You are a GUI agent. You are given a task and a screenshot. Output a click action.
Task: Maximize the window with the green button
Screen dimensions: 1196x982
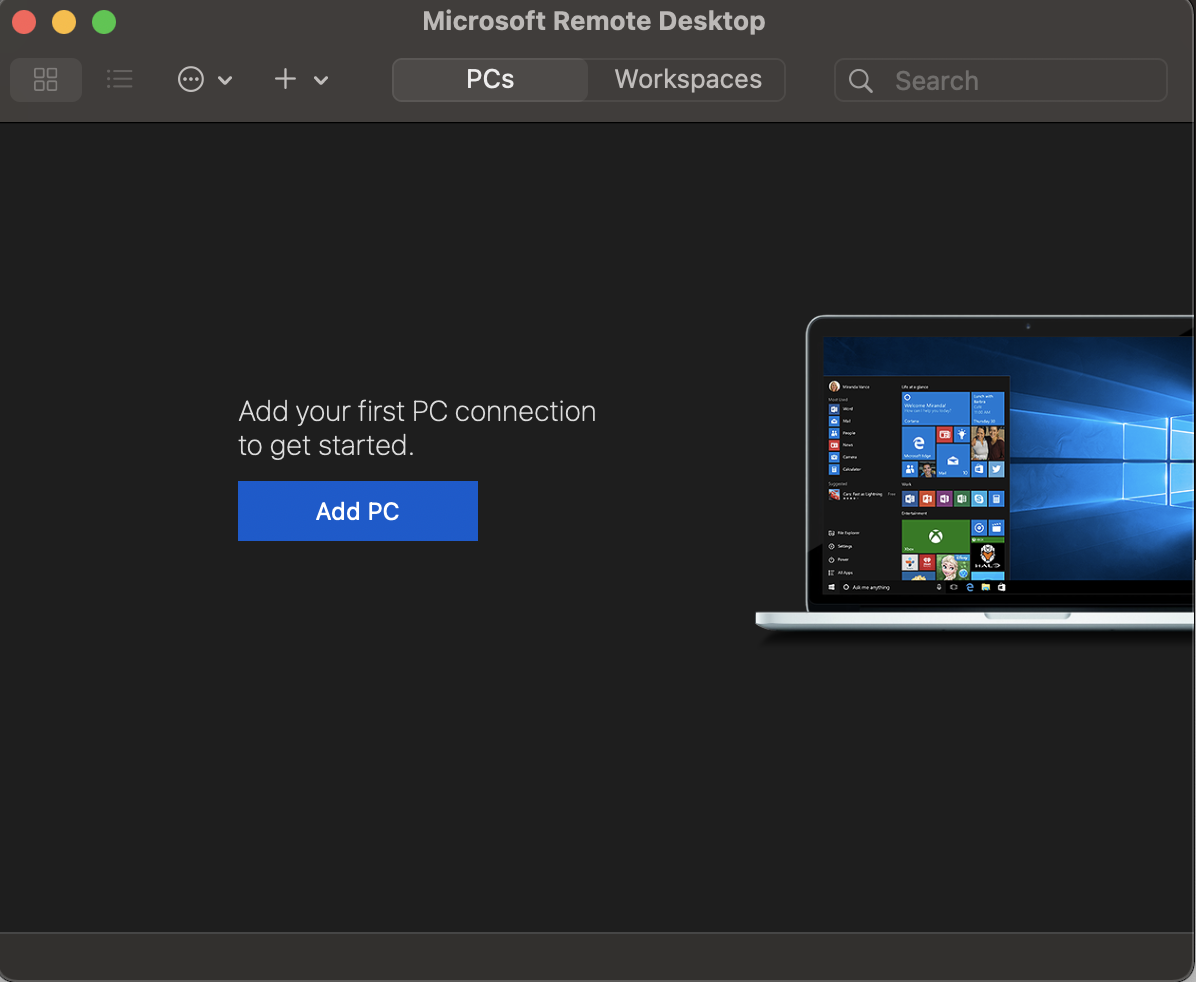104,22
